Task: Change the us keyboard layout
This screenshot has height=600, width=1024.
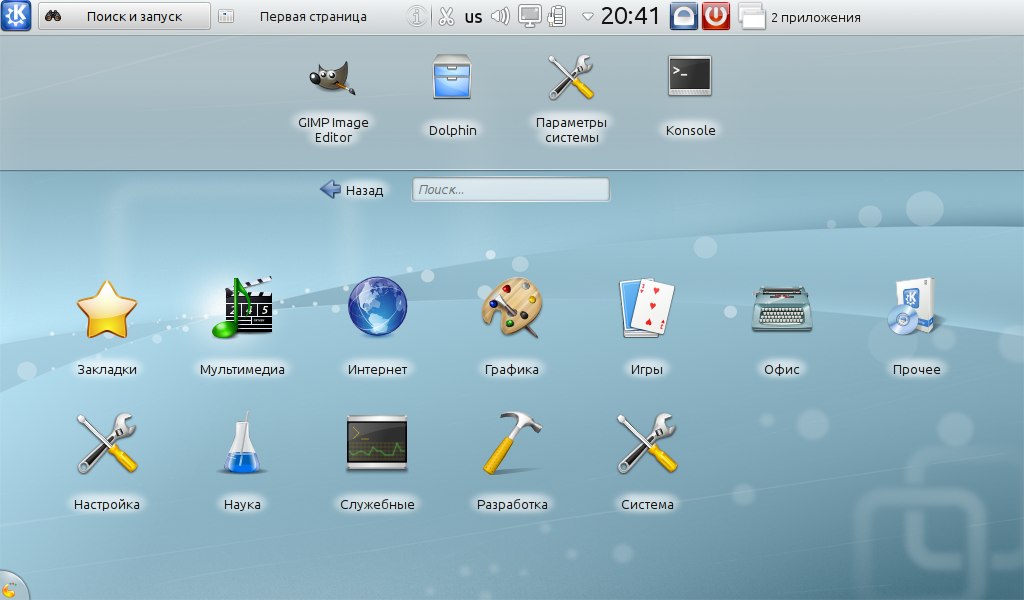Action: point(473,17)
